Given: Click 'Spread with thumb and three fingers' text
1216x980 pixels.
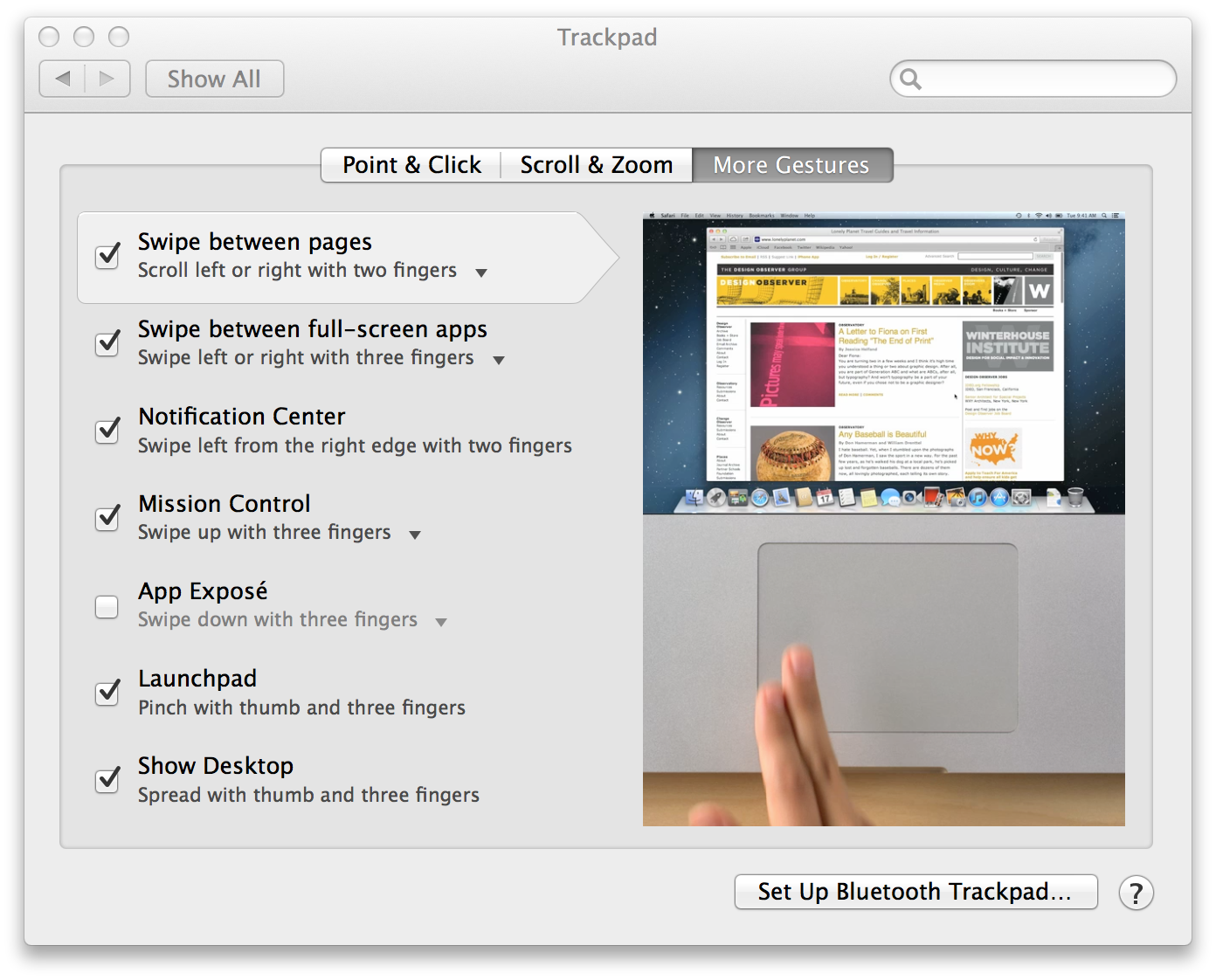Looking at the screenshot, I should coord(308,795).
